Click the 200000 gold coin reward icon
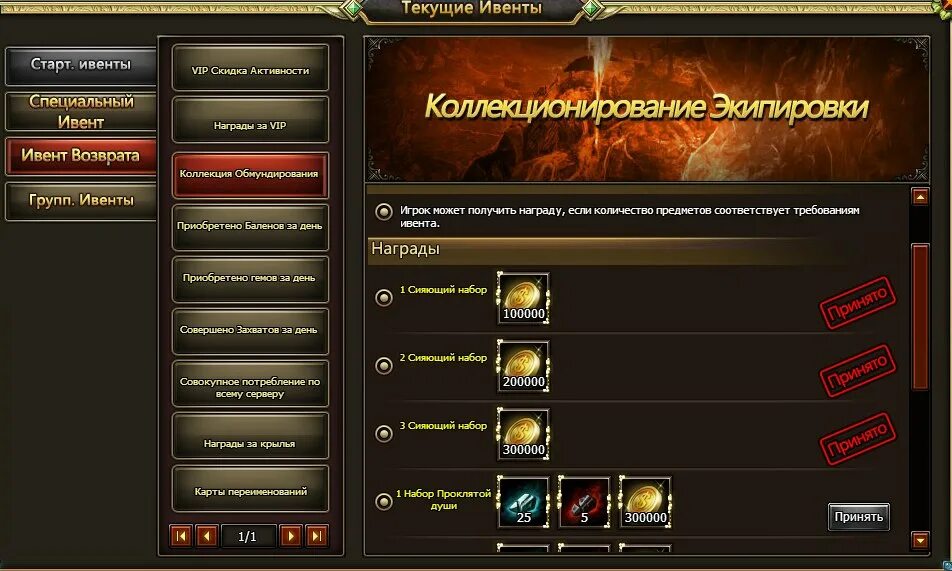 [523, 366]
